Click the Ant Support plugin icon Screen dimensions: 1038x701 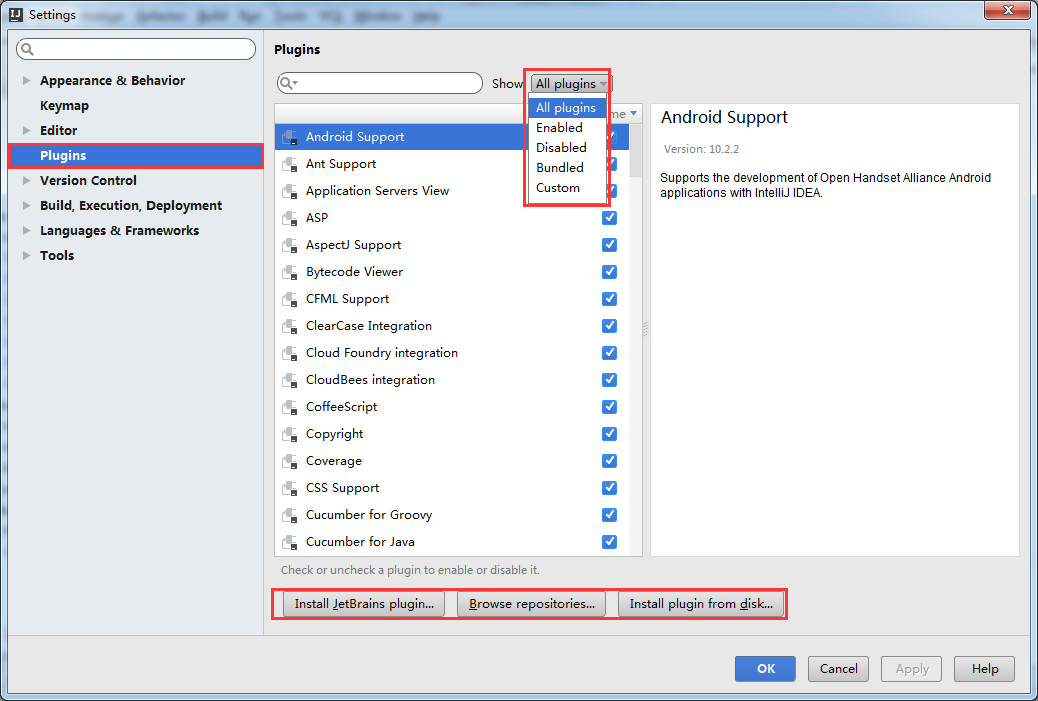click(290, 165)
